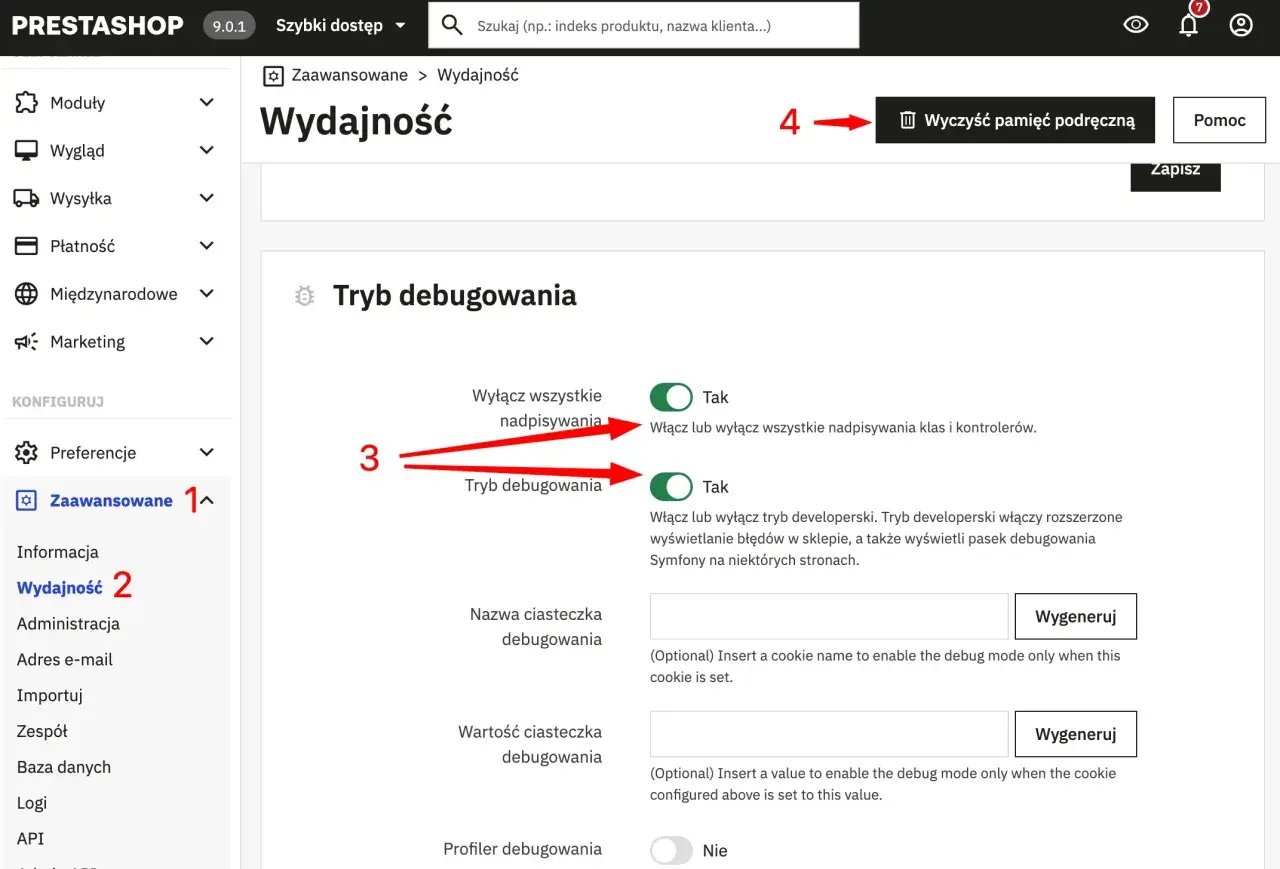Screen dimensions: 1280x869
Task: Collapse Zaawansowane menu chevron
Action: tap(207, 500)
